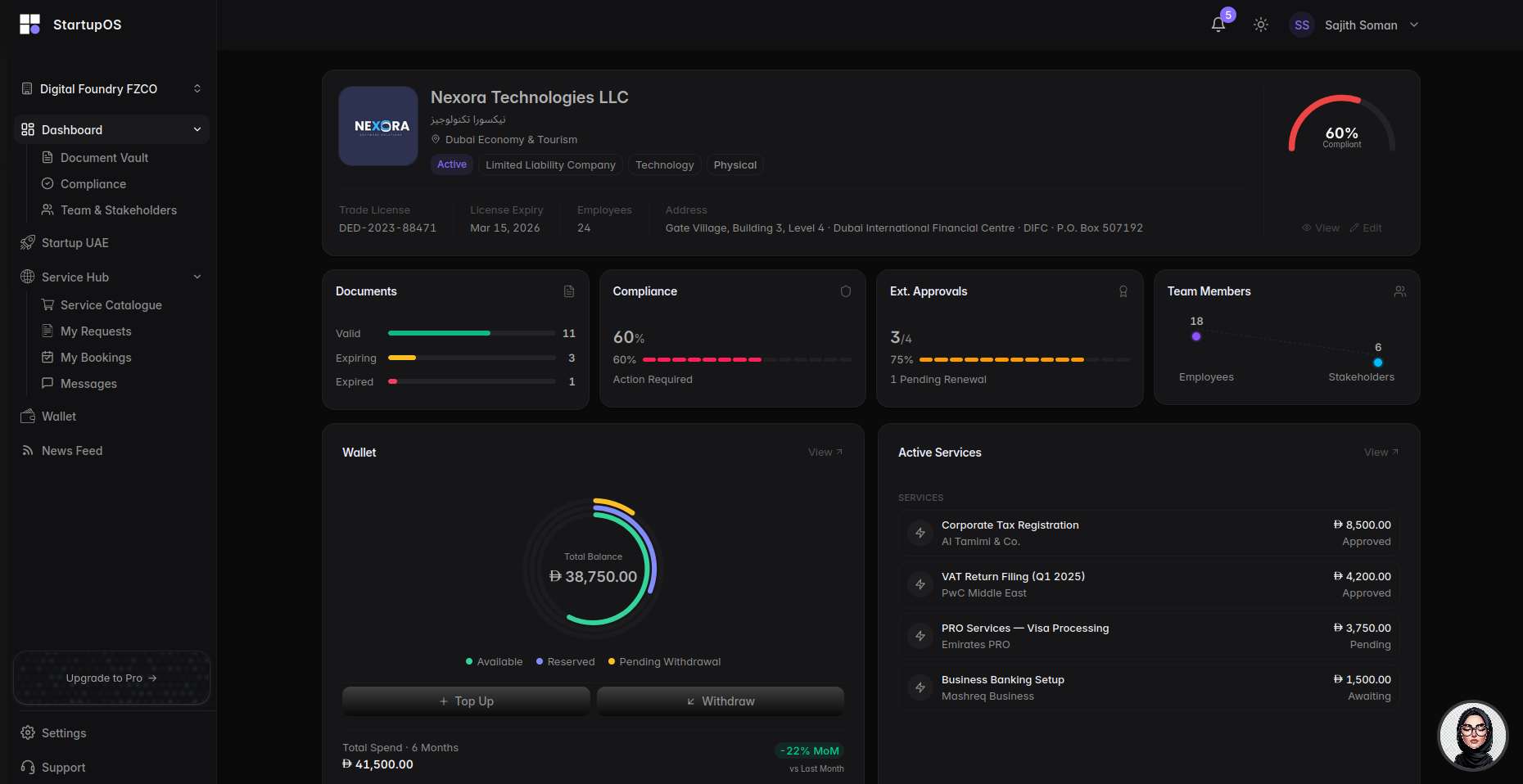The width and height of the screenshot is (1523, 784).
Task: Click lightning icon for Business Banking Setup
Action: click(920, 688)
